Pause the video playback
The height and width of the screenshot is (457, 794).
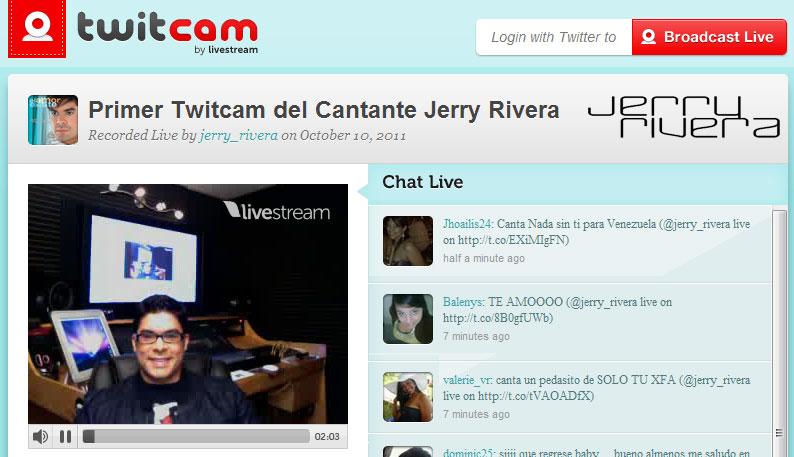click(65, 436)
